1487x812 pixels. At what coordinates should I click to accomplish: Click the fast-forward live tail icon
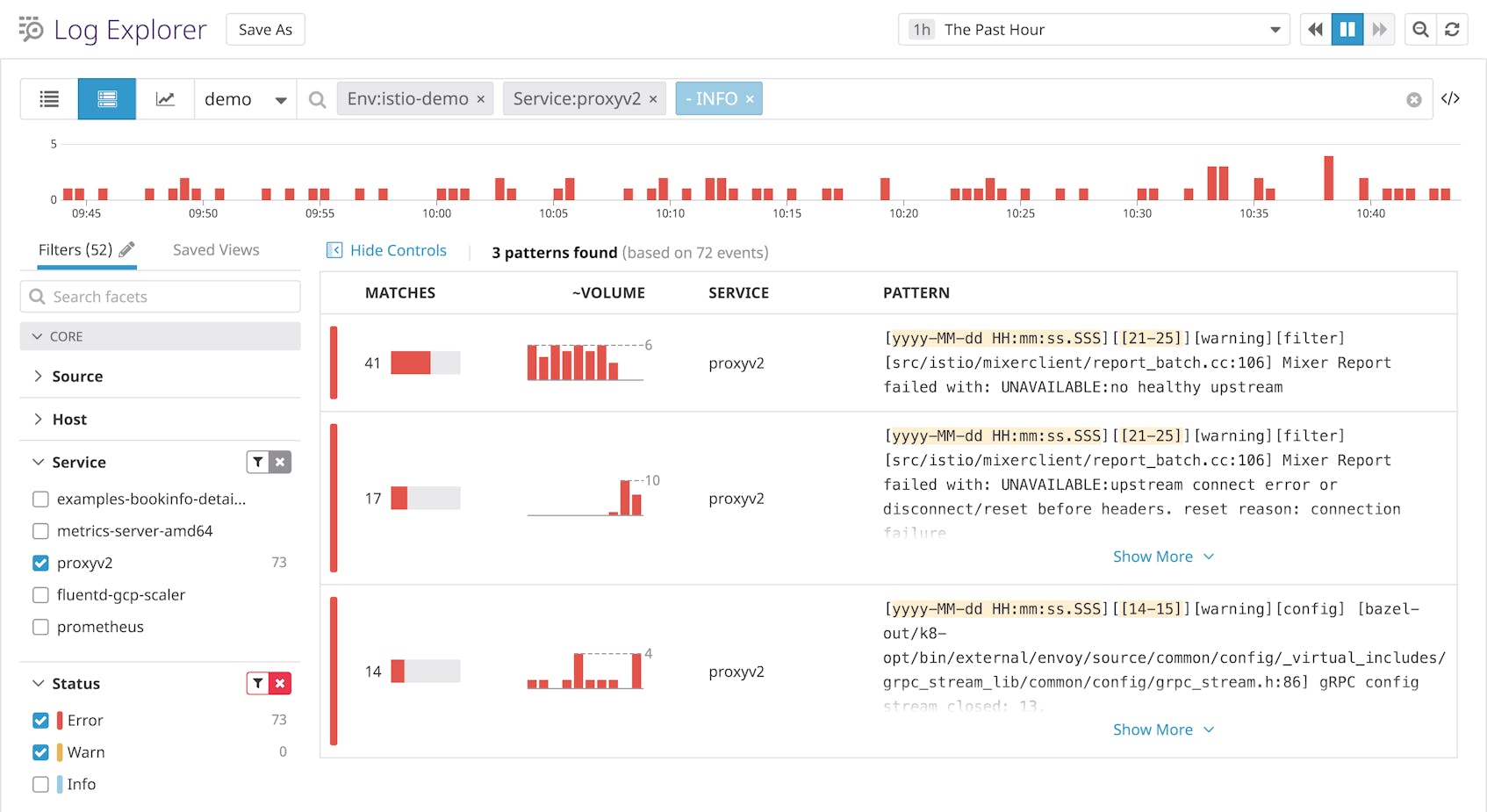[1379, 29]
